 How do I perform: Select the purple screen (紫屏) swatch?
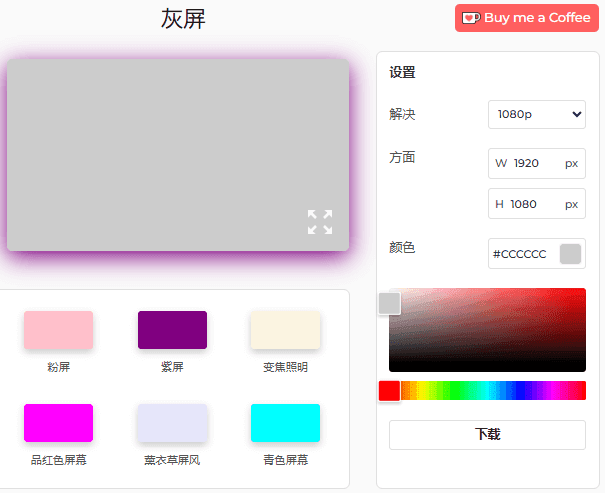pyautogui.click(x=172, y=330)
